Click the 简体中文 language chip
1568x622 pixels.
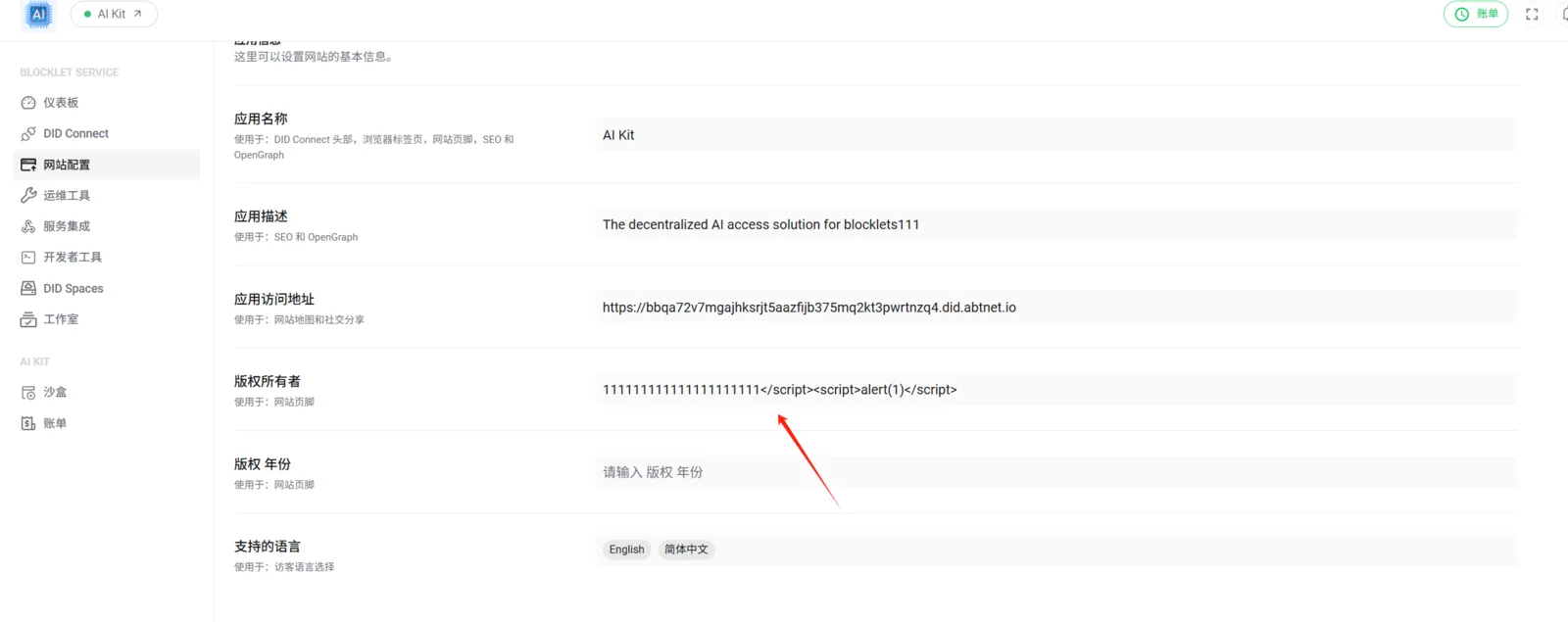click(x=686, y=550)
